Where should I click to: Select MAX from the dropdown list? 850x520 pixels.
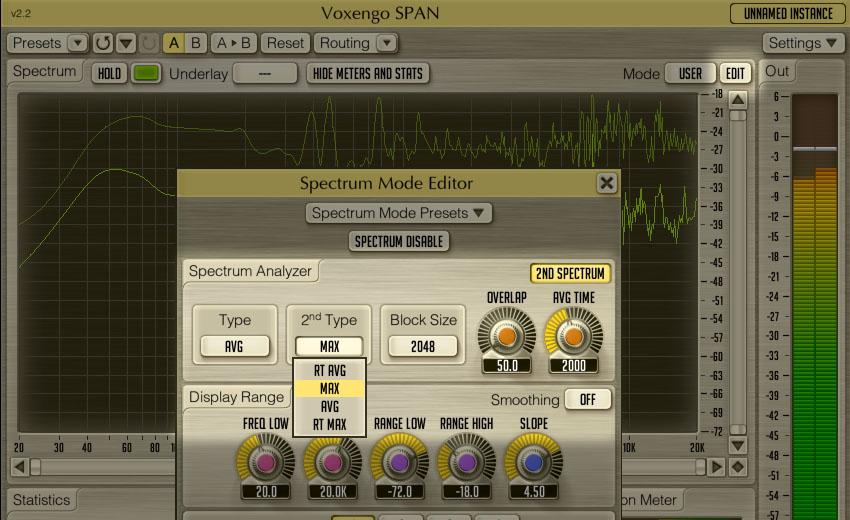[329, 389]
